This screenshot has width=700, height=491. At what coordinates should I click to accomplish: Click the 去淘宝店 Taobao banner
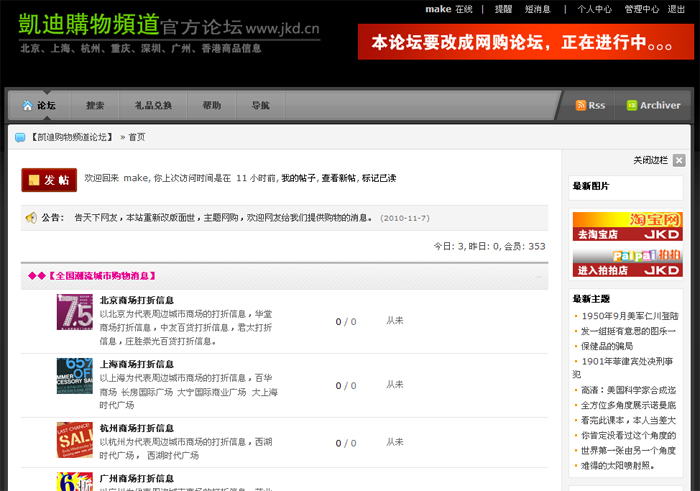pyautogui.click(x=627, y=226)
